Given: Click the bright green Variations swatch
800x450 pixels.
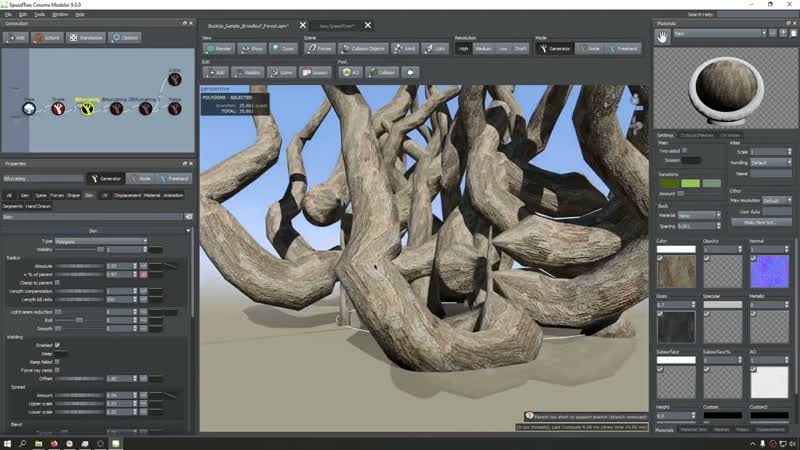Looking at the screenshot, I should coord(690,184).
